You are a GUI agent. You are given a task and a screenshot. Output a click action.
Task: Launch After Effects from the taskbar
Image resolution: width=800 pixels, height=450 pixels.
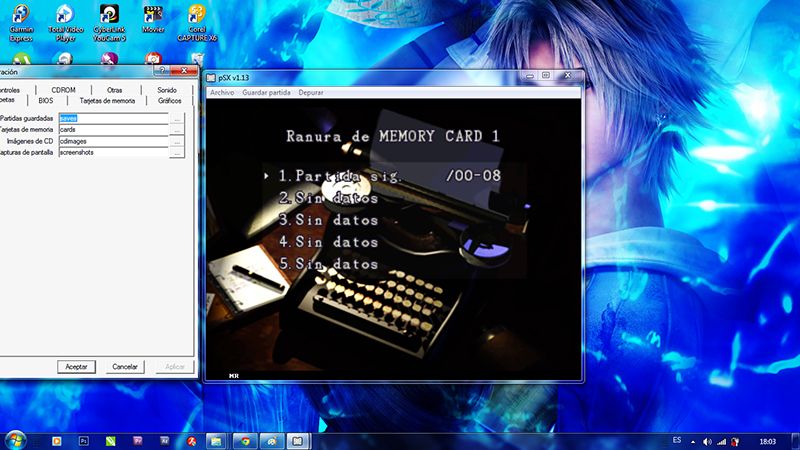pyautogui.click(x=164, y=441)
